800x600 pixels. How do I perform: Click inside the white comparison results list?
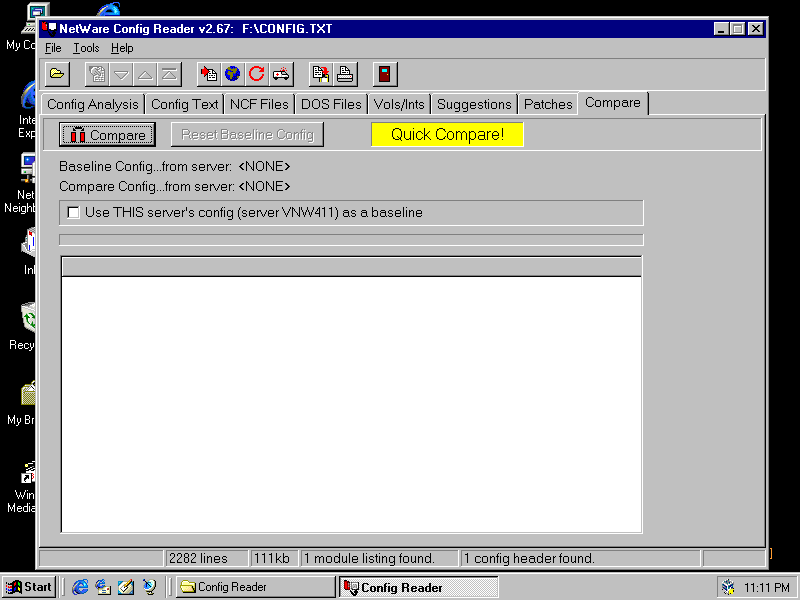(x=351, y=404)
